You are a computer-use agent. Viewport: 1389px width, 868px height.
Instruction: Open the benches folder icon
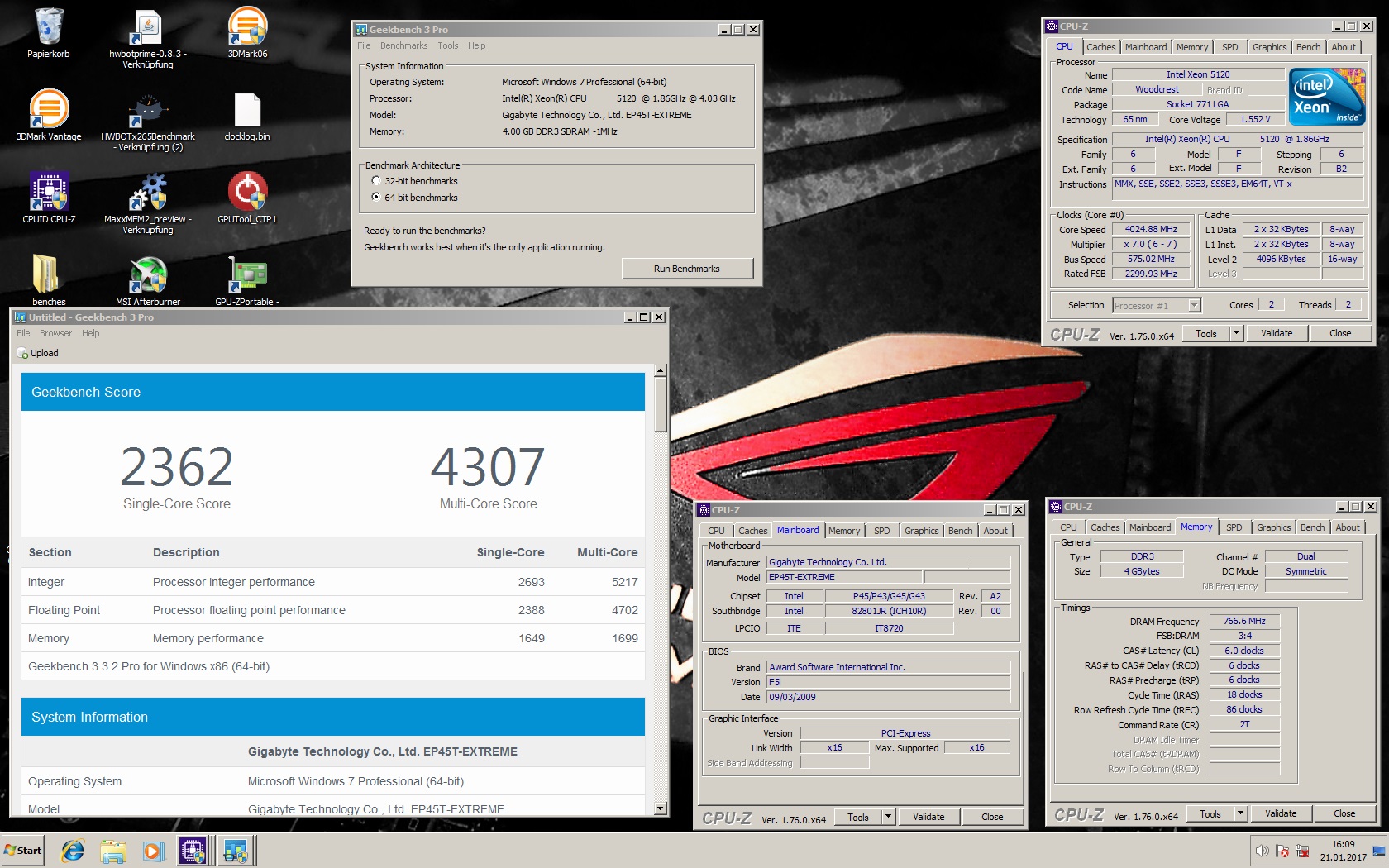[x=46, y=274]
